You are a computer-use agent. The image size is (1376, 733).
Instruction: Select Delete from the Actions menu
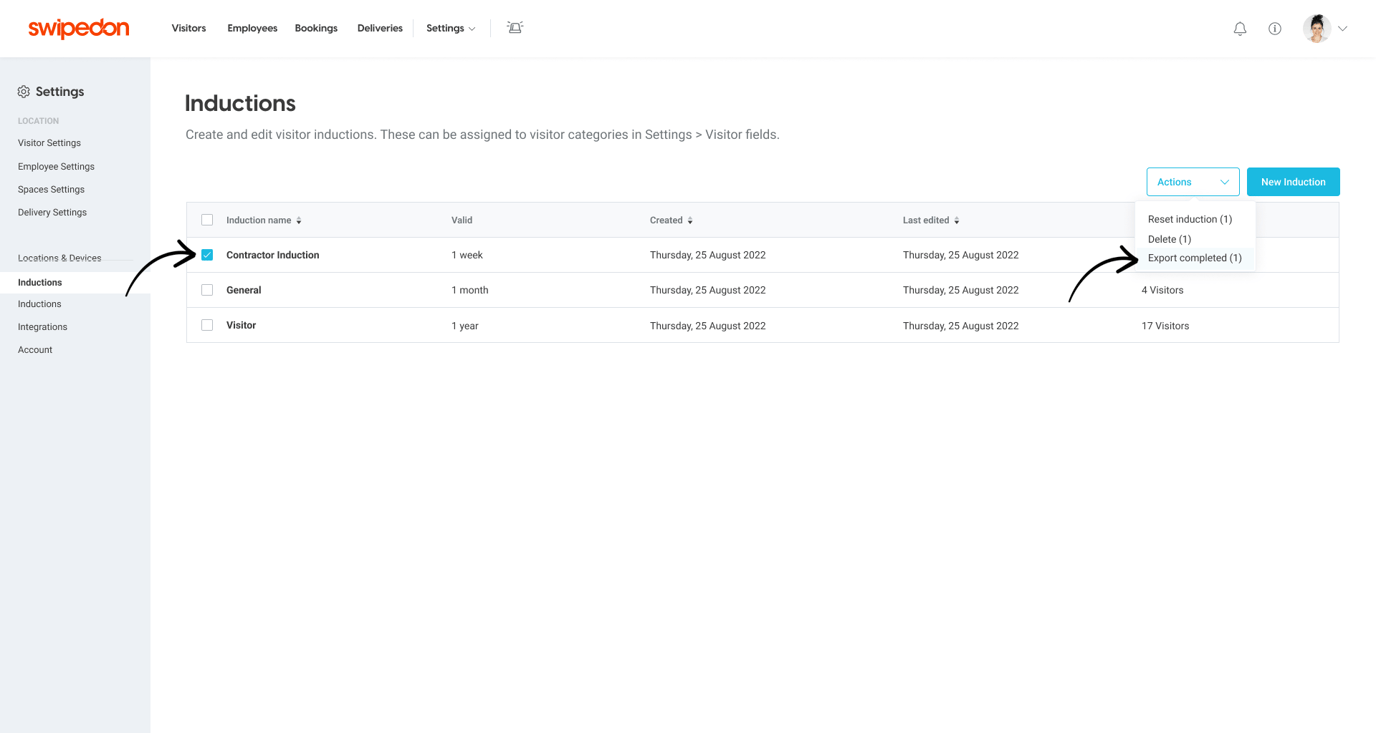(1168, 239)
